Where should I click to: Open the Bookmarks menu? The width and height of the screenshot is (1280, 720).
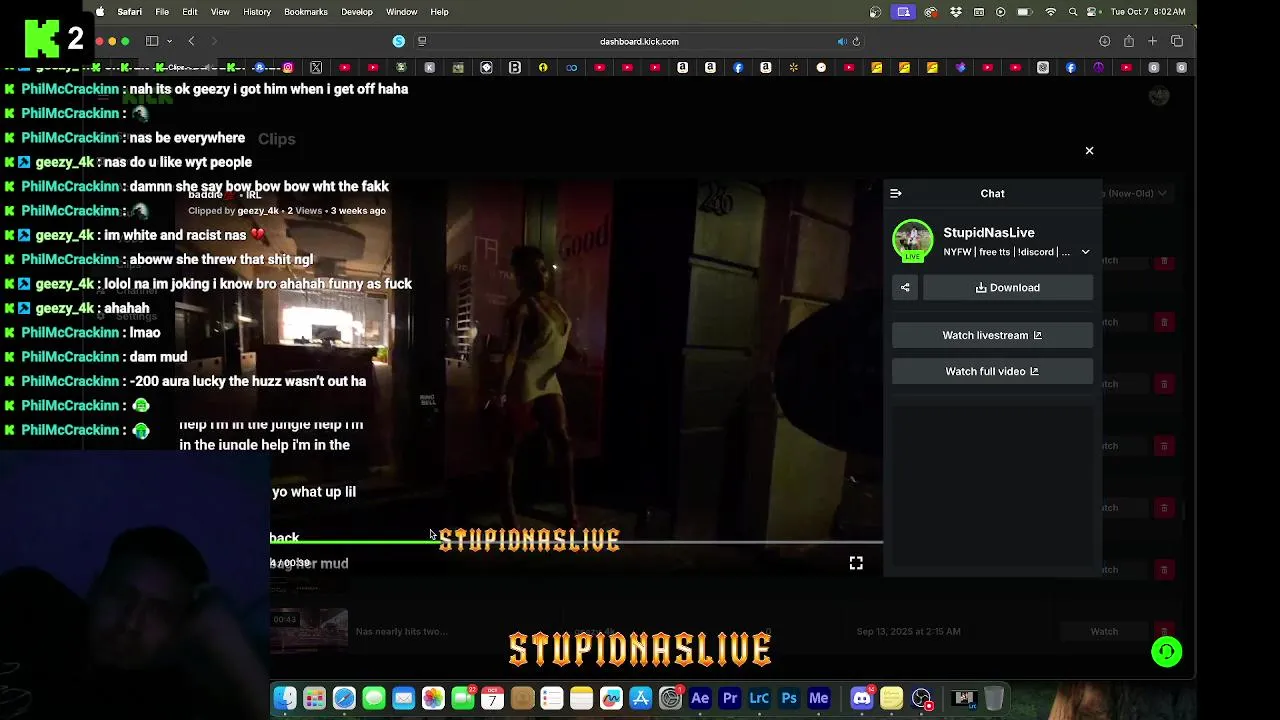point(306,12)
